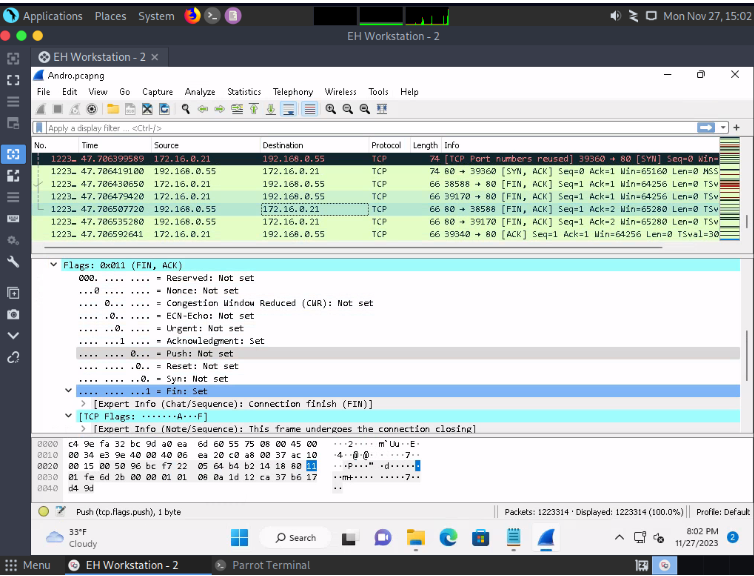Viewport: 754px width, 576px height.
Task: Open the Statistics menu
Action: 243,92
